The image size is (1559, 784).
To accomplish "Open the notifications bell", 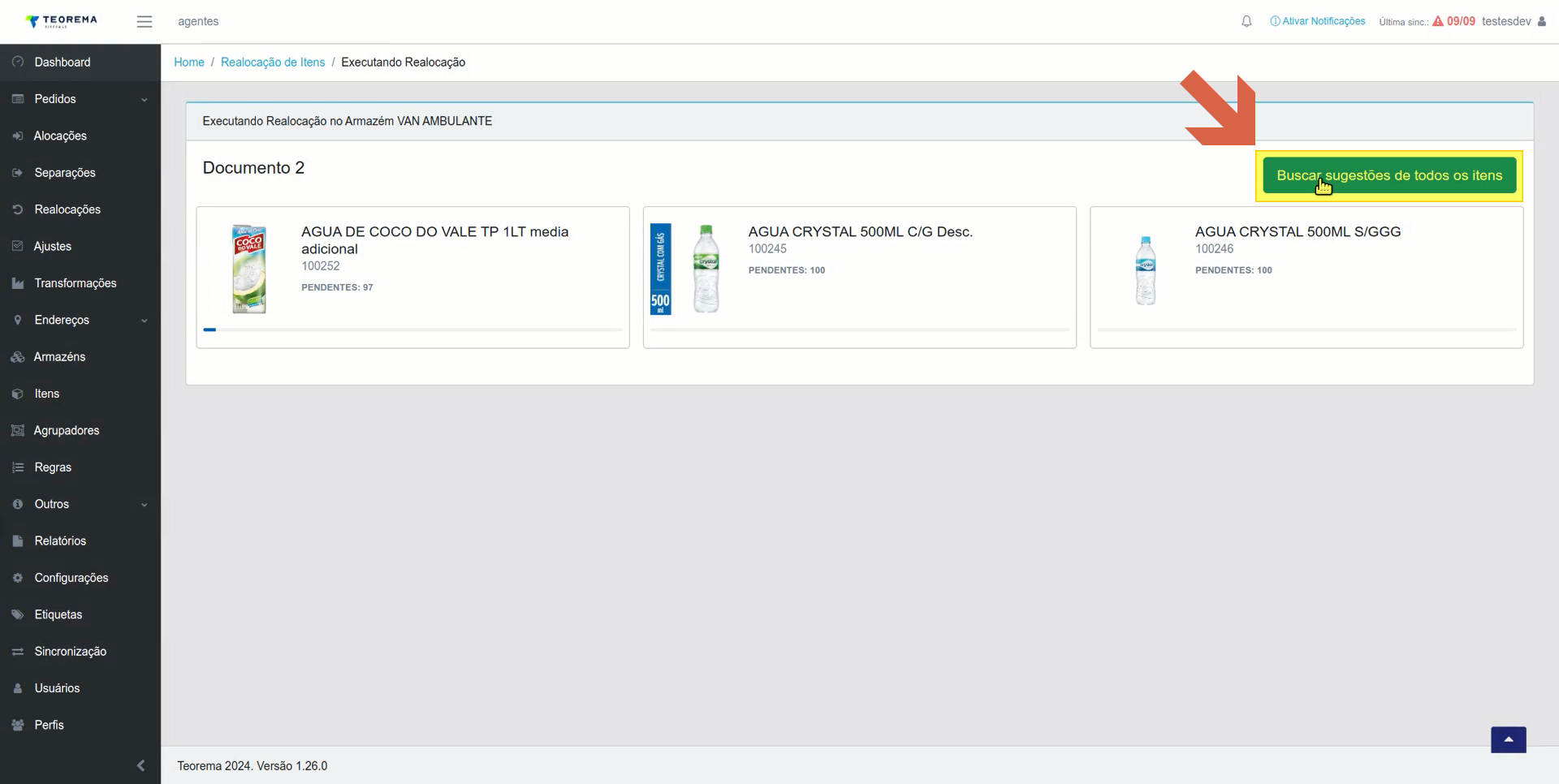I will (1246, 21).
